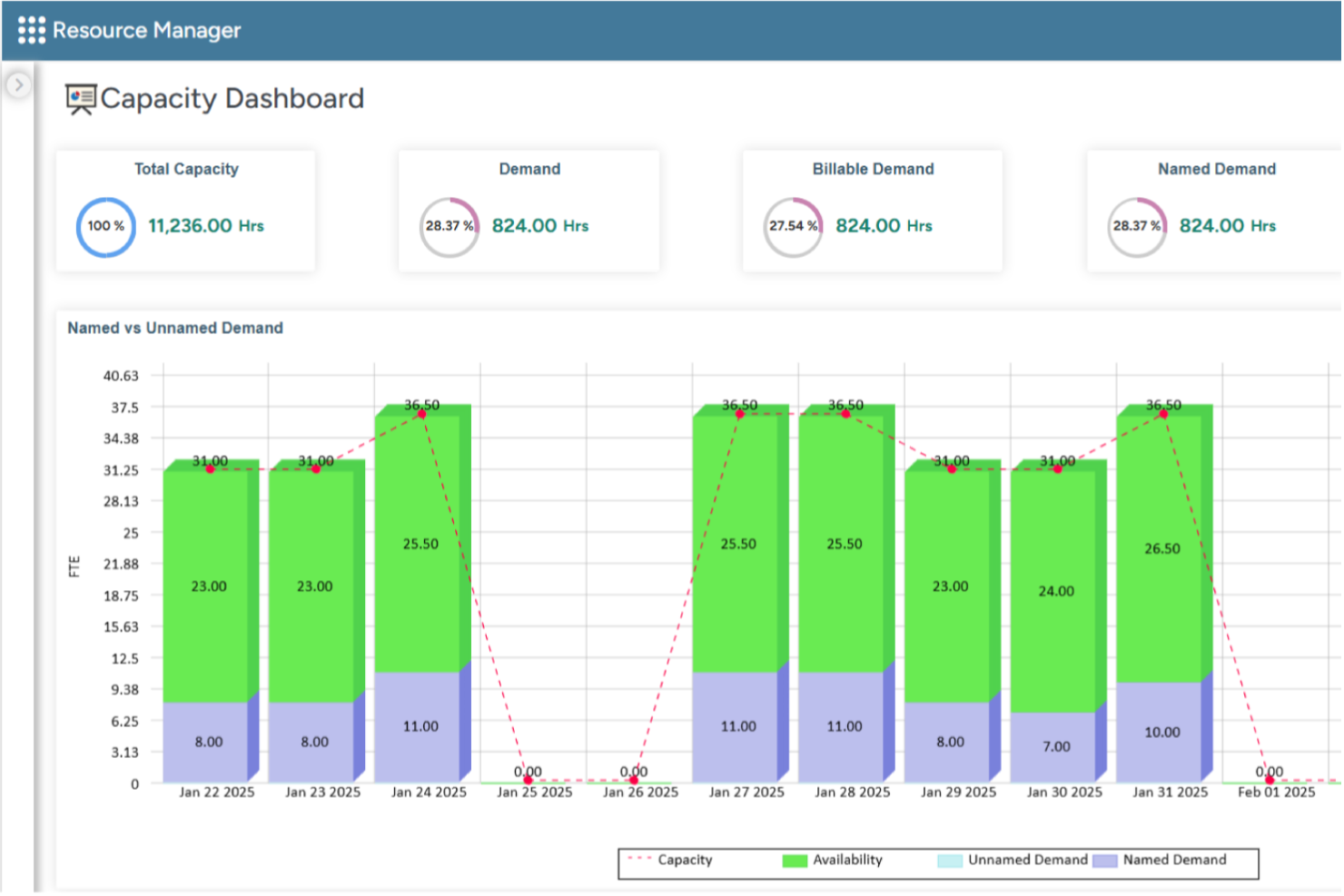The width and height of the screenshot is (1344, 896).
Task: Click the Jan 27 2025 axis label
Action: click(x=746, y=793)
